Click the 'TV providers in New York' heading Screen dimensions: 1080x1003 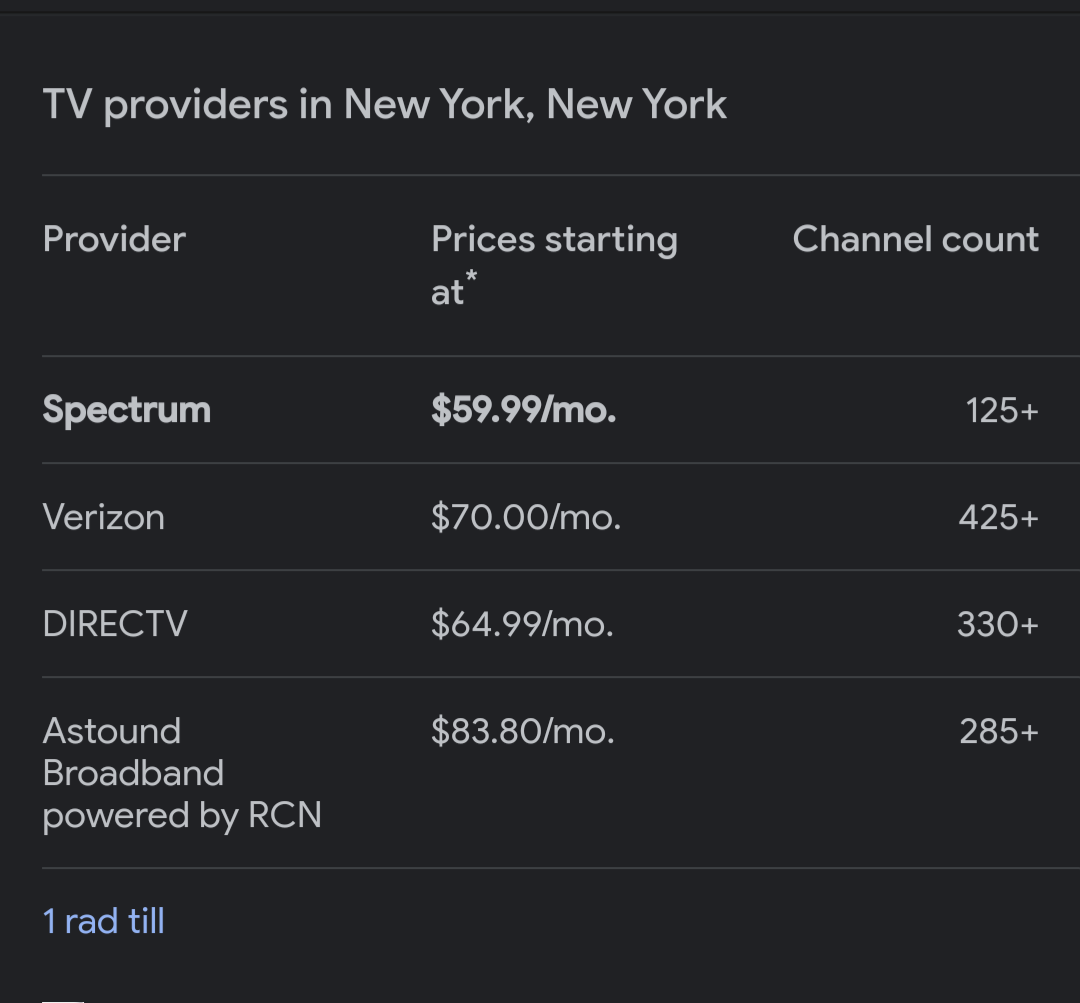(x=384, y=105)
